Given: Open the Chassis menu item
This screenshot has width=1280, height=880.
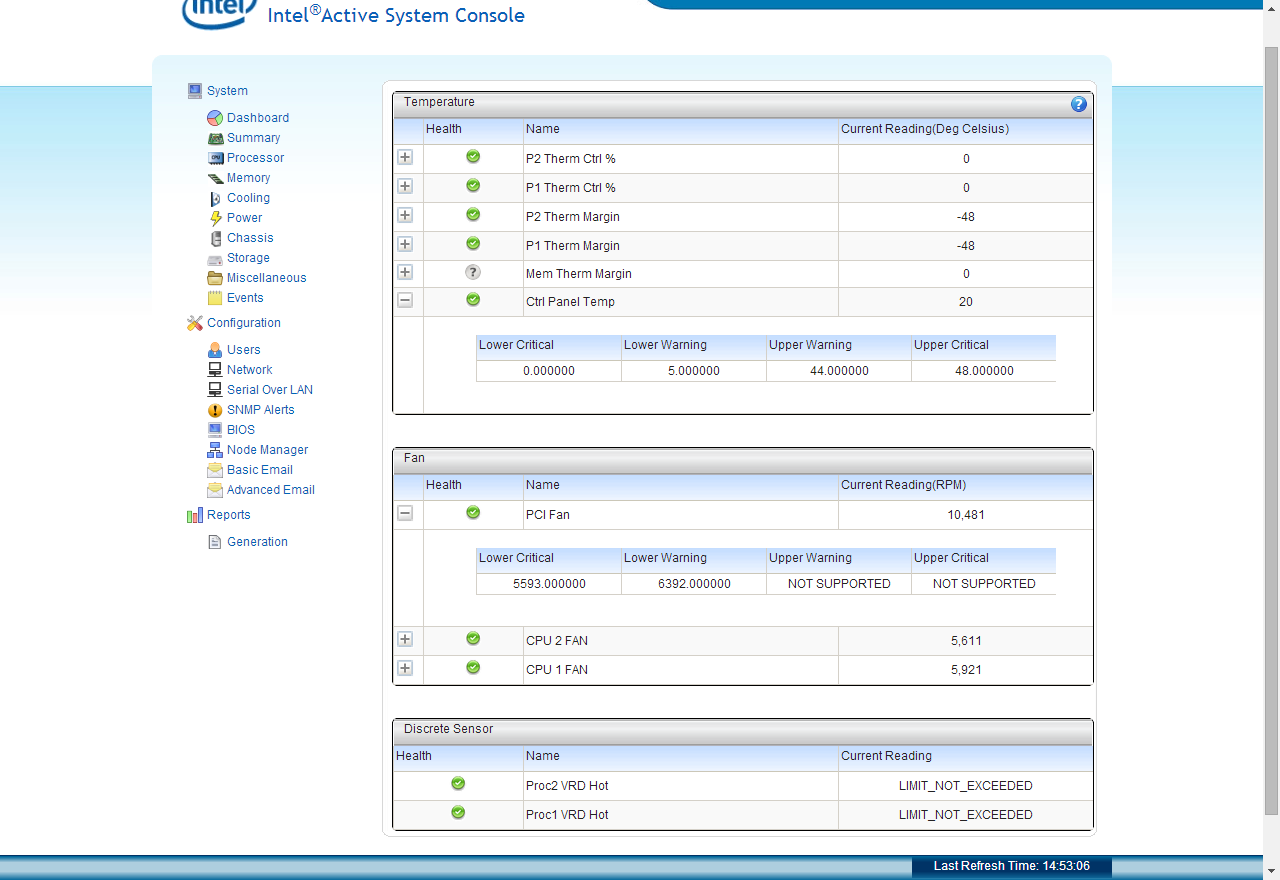Looking at the screenshot, I should coord(250,238).
